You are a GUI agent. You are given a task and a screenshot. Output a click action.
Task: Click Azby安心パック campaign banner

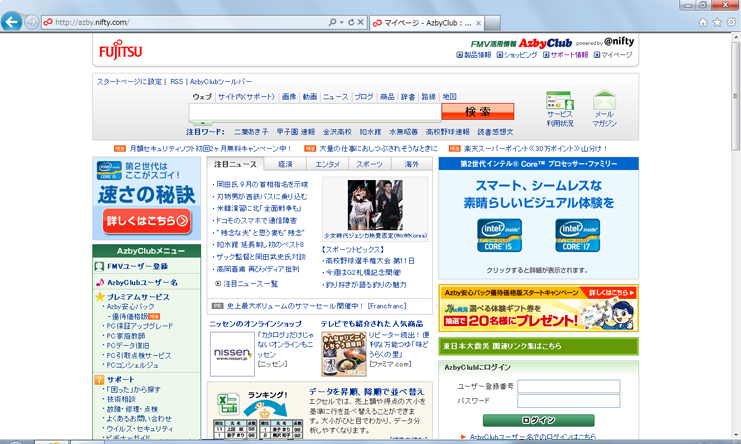538,308
